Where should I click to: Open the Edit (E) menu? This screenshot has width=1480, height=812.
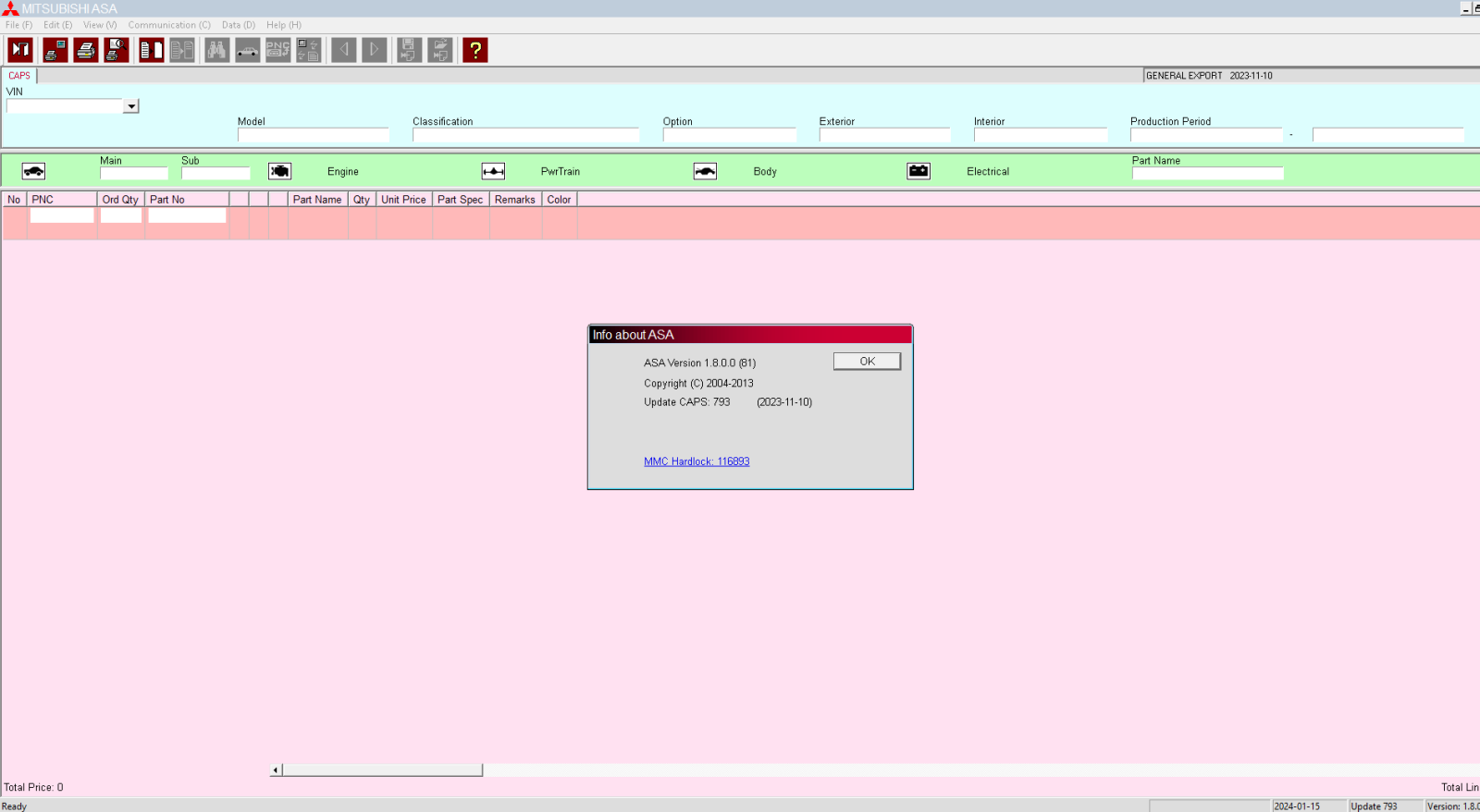click(57, 25)
